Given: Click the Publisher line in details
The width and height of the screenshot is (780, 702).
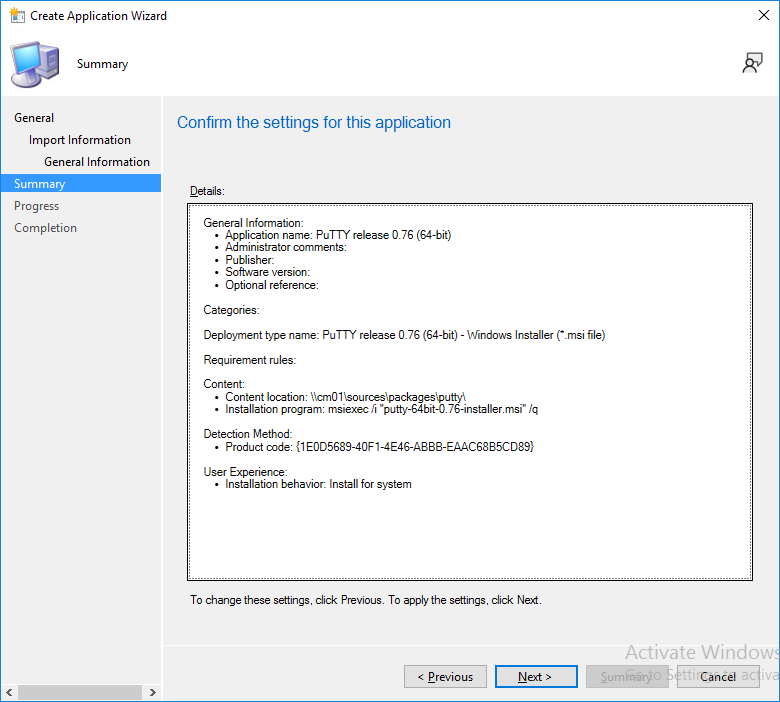Looking at the screenshot, I should [x=249, y=260].
